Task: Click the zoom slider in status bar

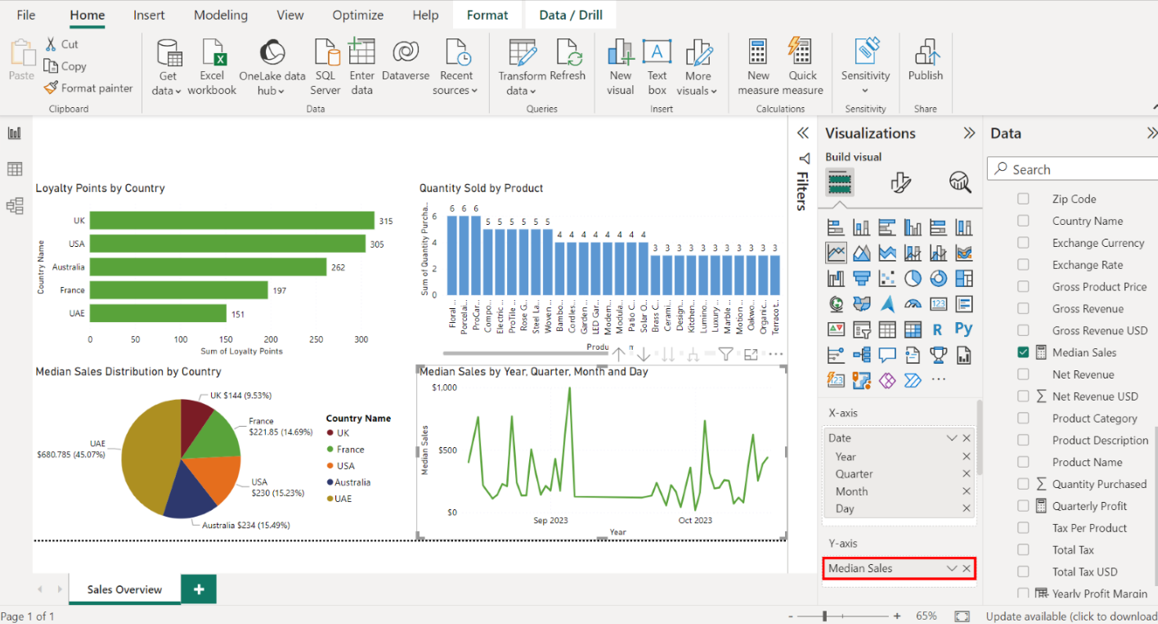Action: (x=825, y=616)
